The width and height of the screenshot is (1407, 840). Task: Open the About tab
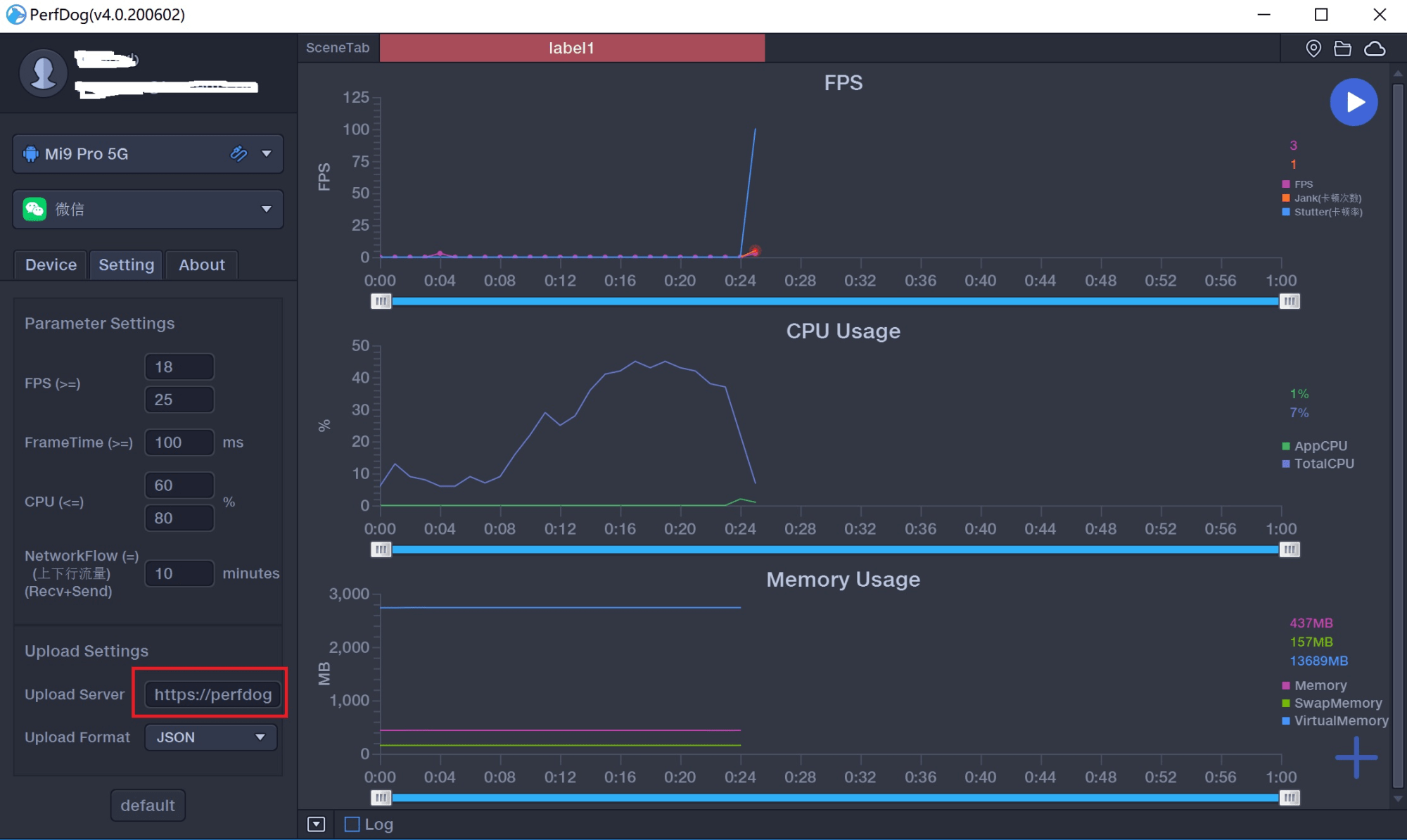click(202, 265)
